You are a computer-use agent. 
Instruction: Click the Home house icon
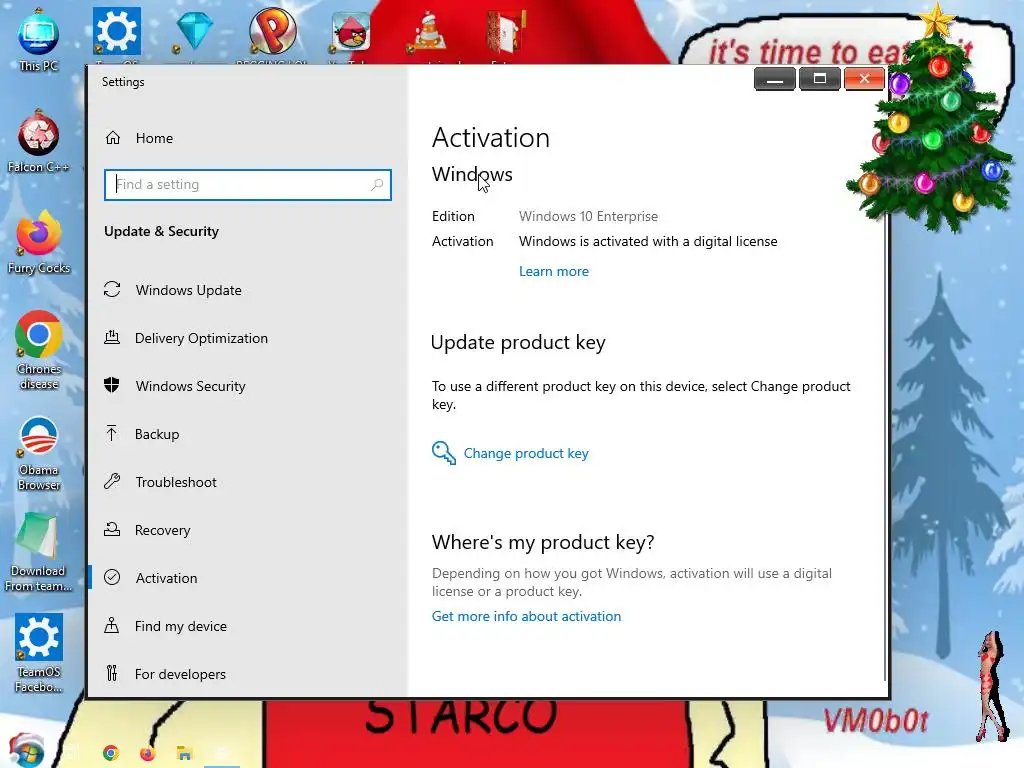(x=113, y=138)
